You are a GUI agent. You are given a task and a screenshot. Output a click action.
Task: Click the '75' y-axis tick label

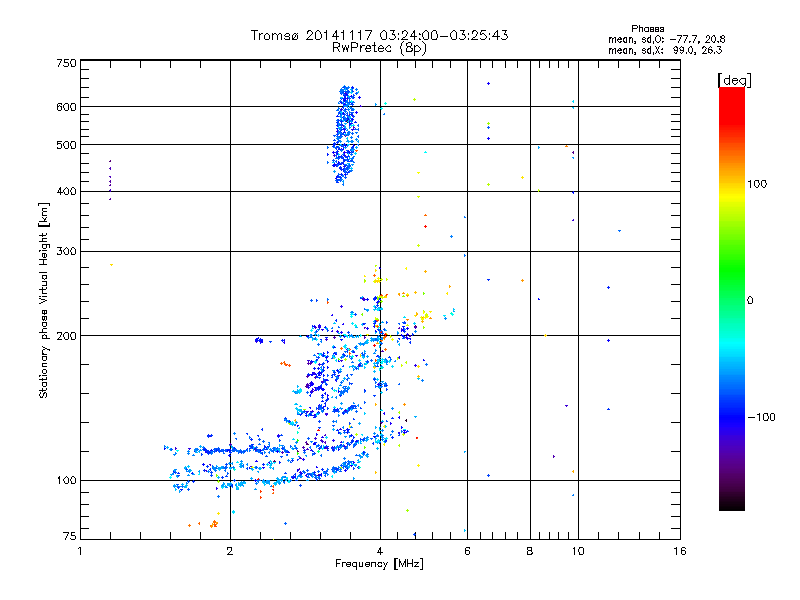click(x=70, y=536)
